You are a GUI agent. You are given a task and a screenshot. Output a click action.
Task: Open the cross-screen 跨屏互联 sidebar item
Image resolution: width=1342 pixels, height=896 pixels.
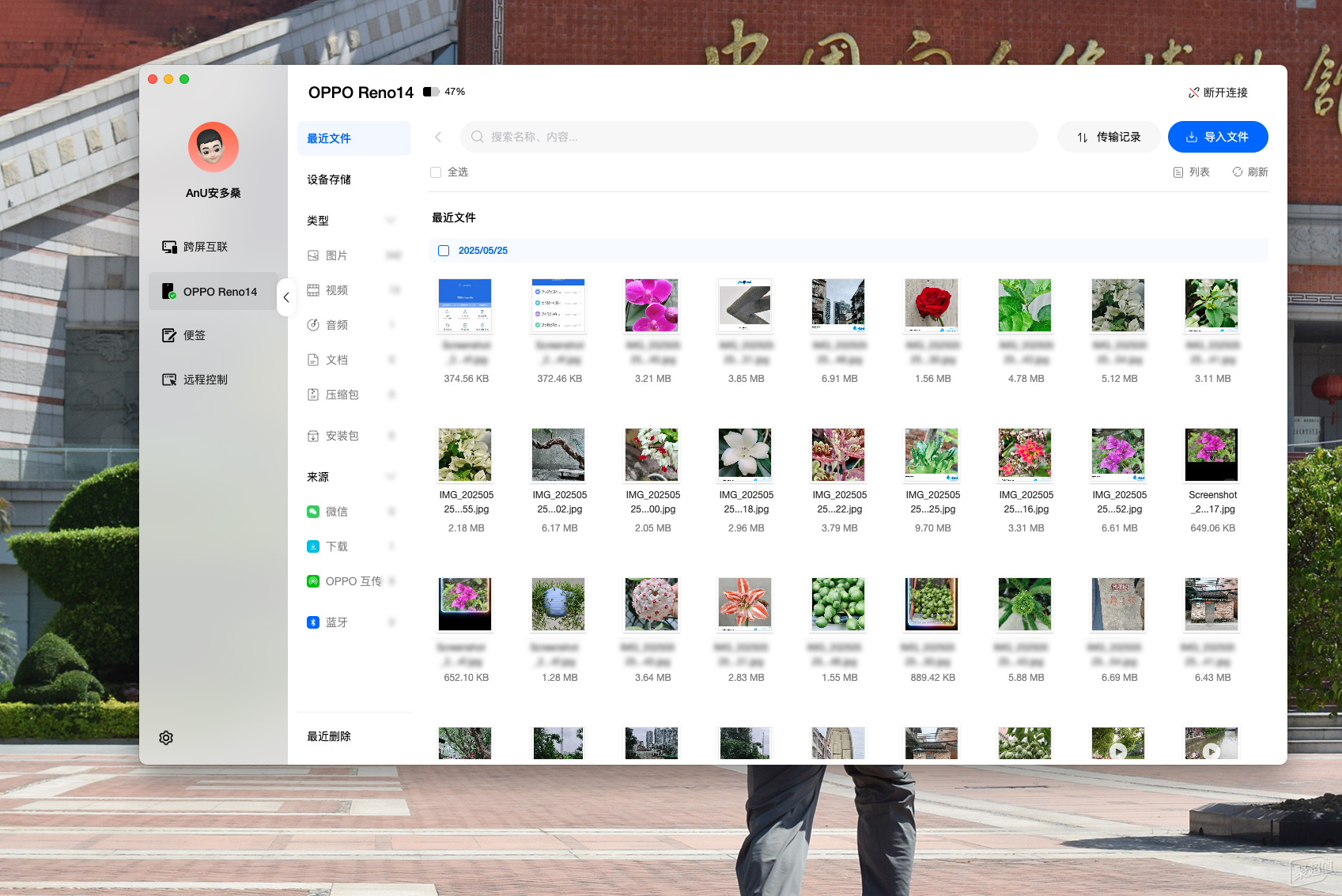[195, 247]
